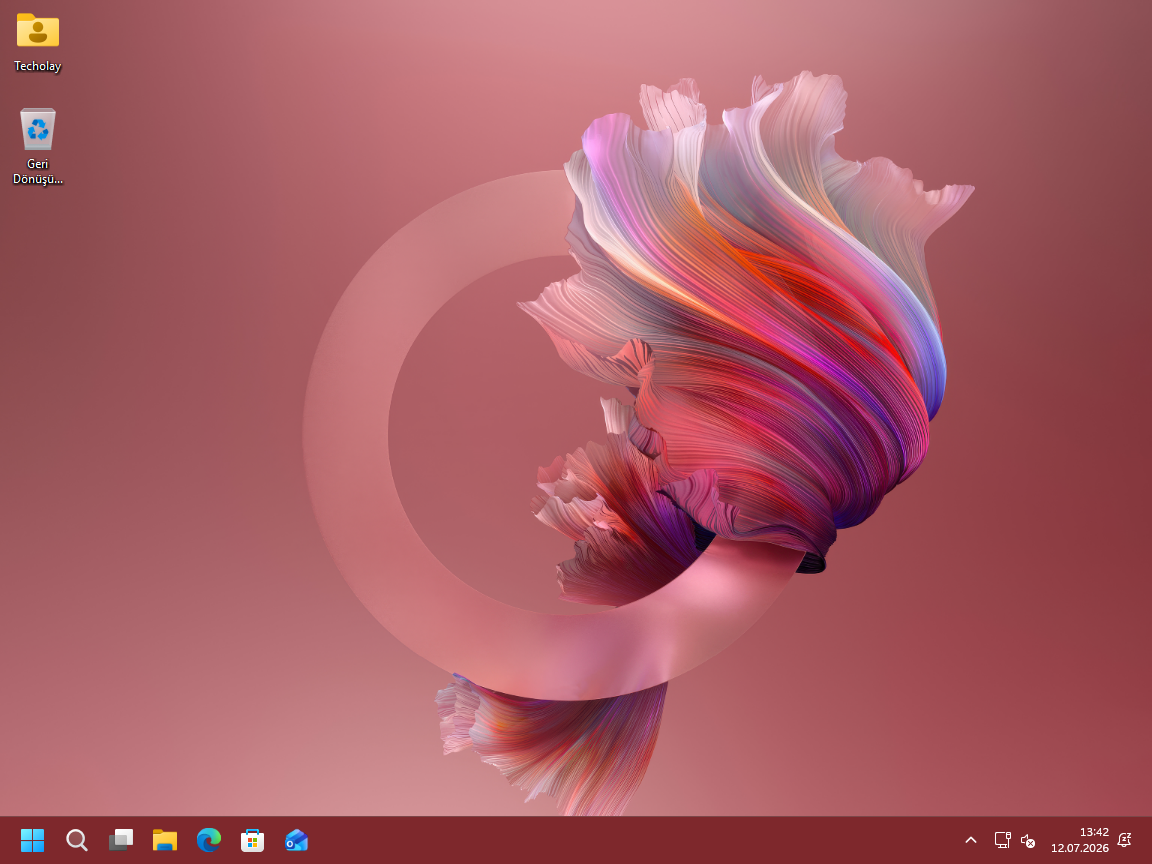Screen dimensions: 1152x864
Task: Open Microsoft Store from the taskbar
Action: click(x=252, y=840)
